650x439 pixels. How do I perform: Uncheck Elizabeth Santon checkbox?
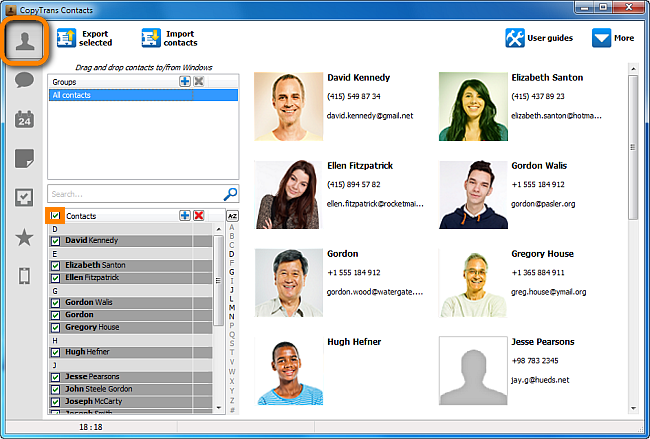coord(56,265)
